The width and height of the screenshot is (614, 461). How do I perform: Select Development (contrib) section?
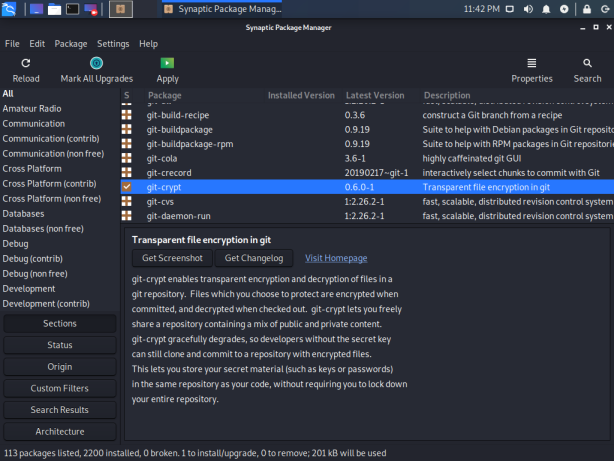46,304
